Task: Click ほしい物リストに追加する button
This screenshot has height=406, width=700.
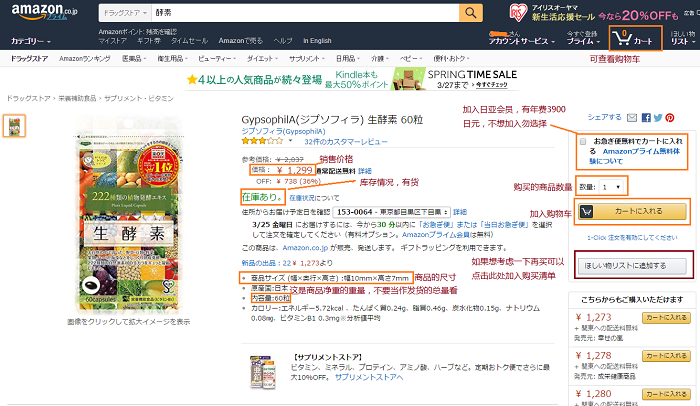Action: [632, 266]
